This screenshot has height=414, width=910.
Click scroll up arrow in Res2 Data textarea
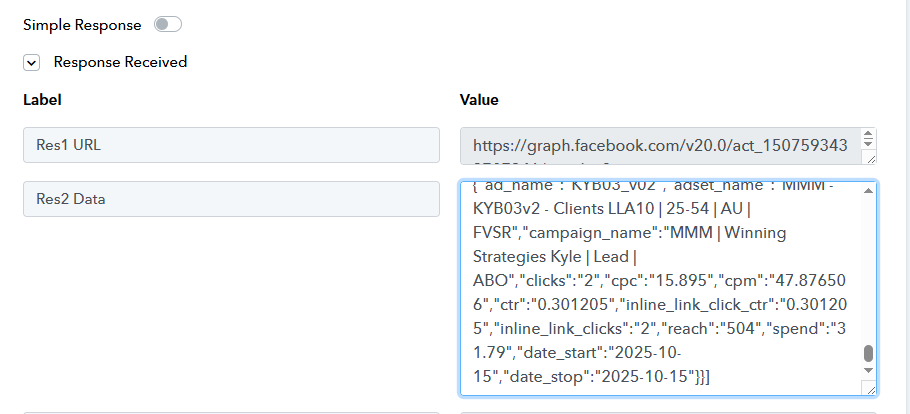[x=868, y=190]
